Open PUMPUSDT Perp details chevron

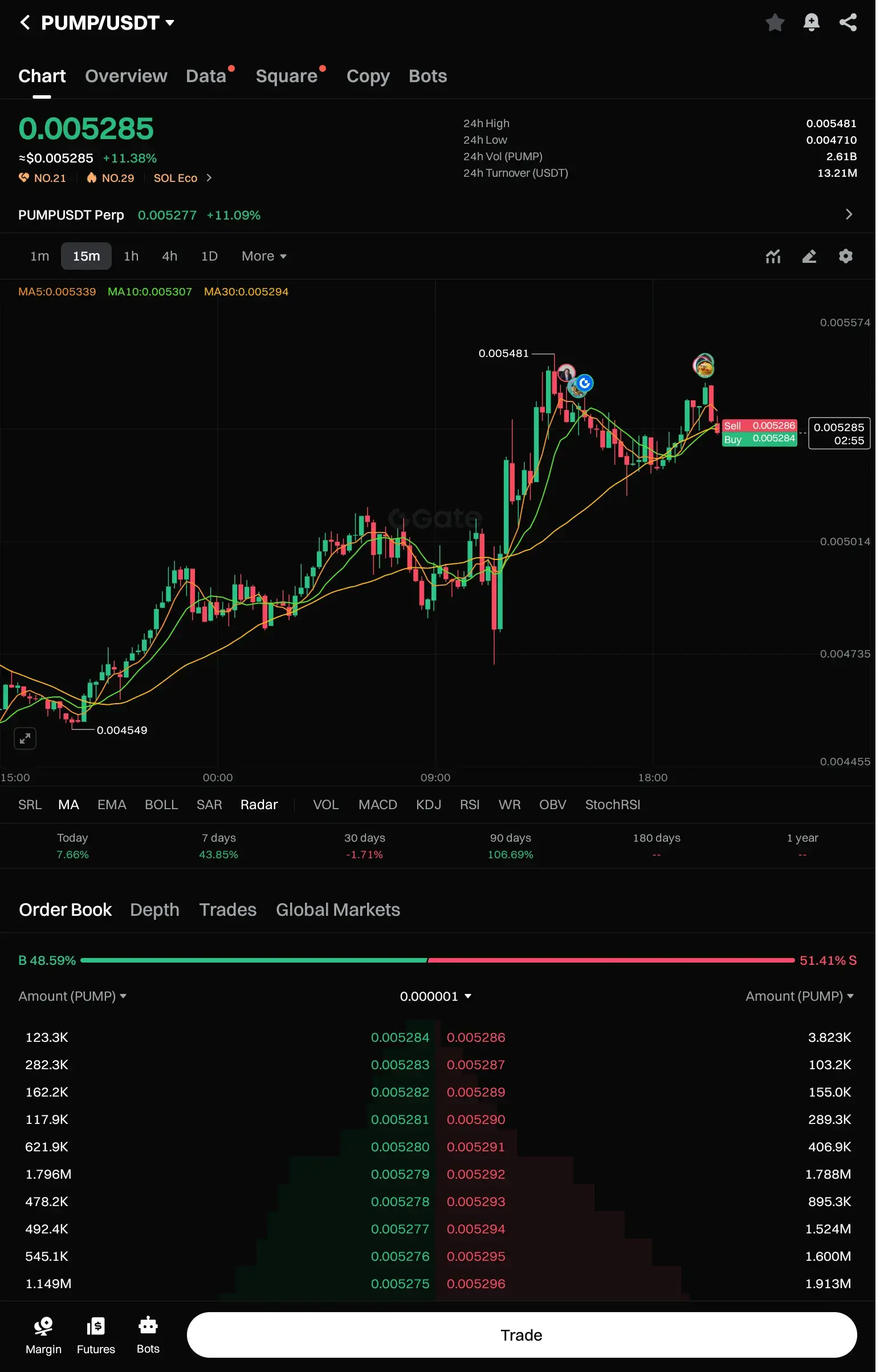tap(849, 214)
